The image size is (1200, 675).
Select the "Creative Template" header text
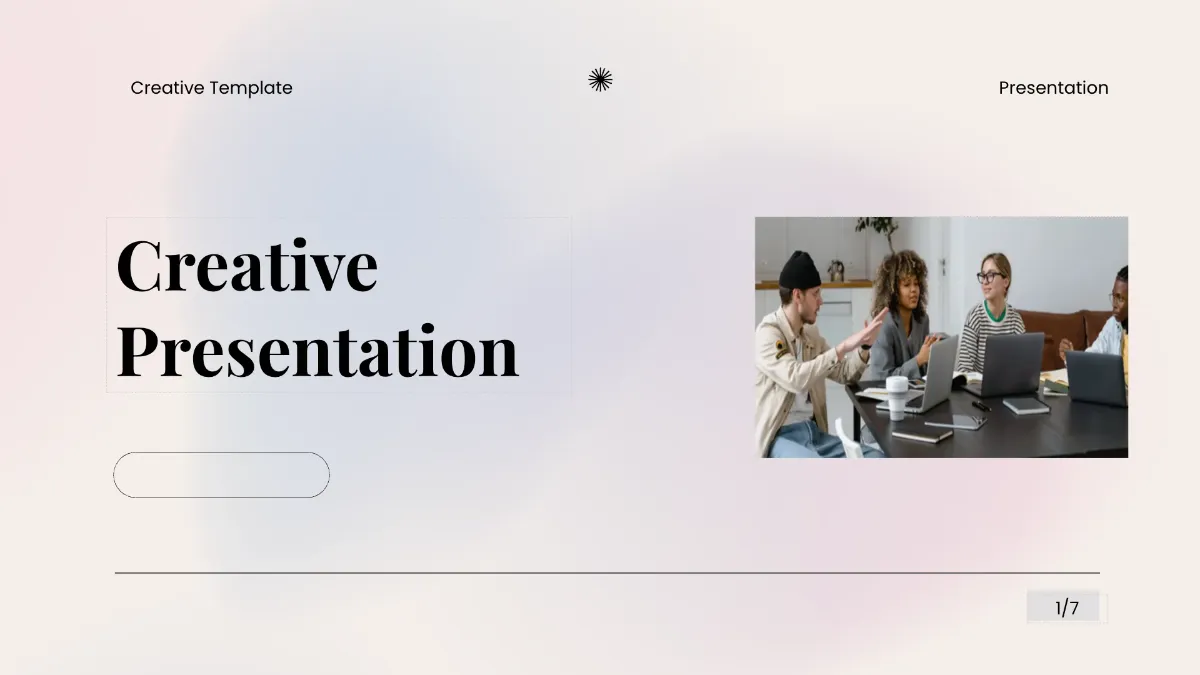pyautogui.click(x=211, y=88)
